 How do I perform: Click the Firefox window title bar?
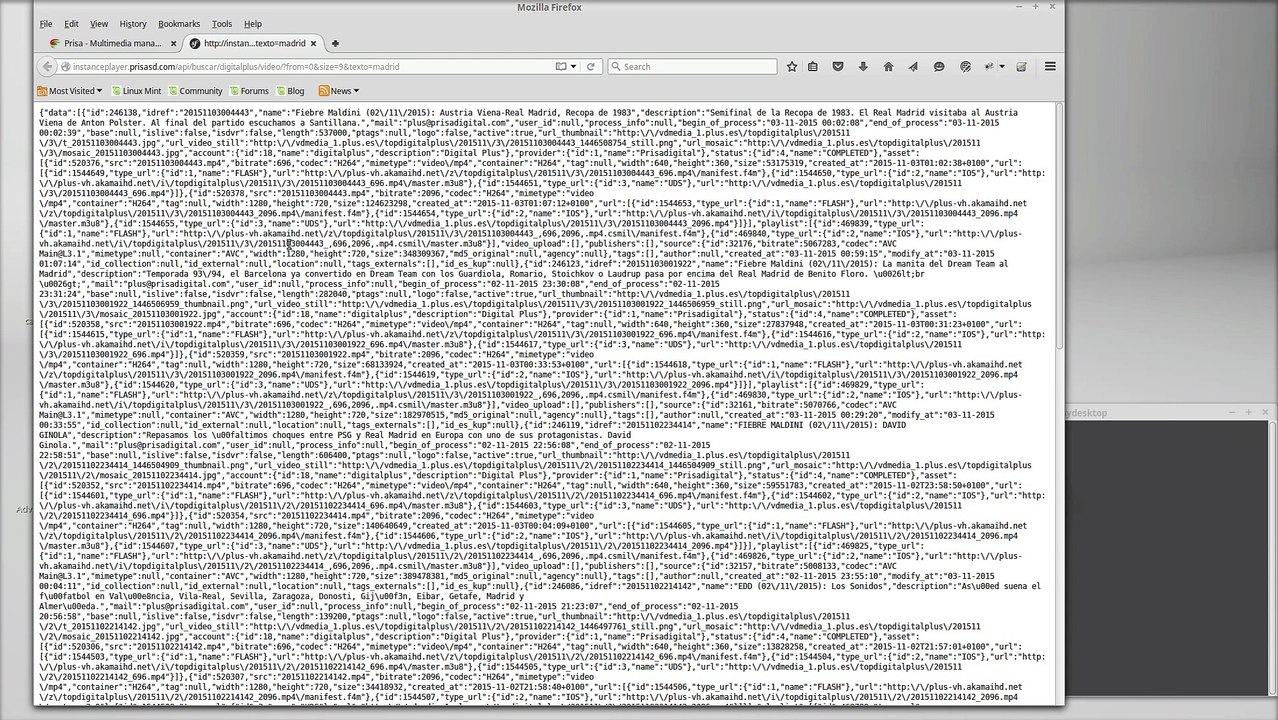click(x=549, y=7)
